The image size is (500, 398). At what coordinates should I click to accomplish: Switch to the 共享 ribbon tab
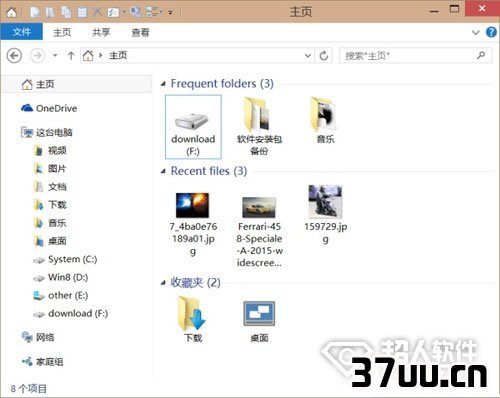101,32
